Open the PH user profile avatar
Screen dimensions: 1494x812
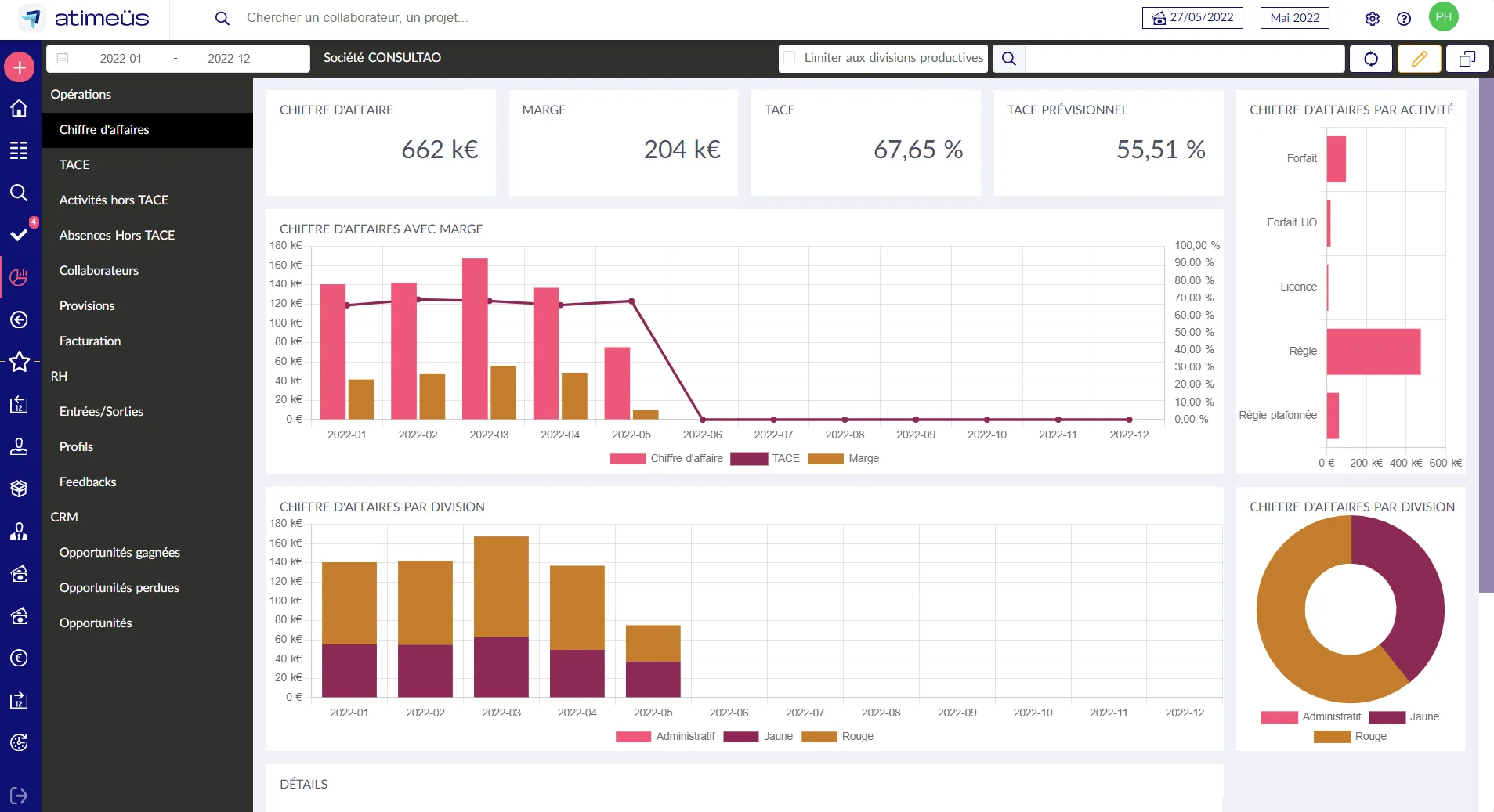pyautogui.click(x=1443, y=17)
